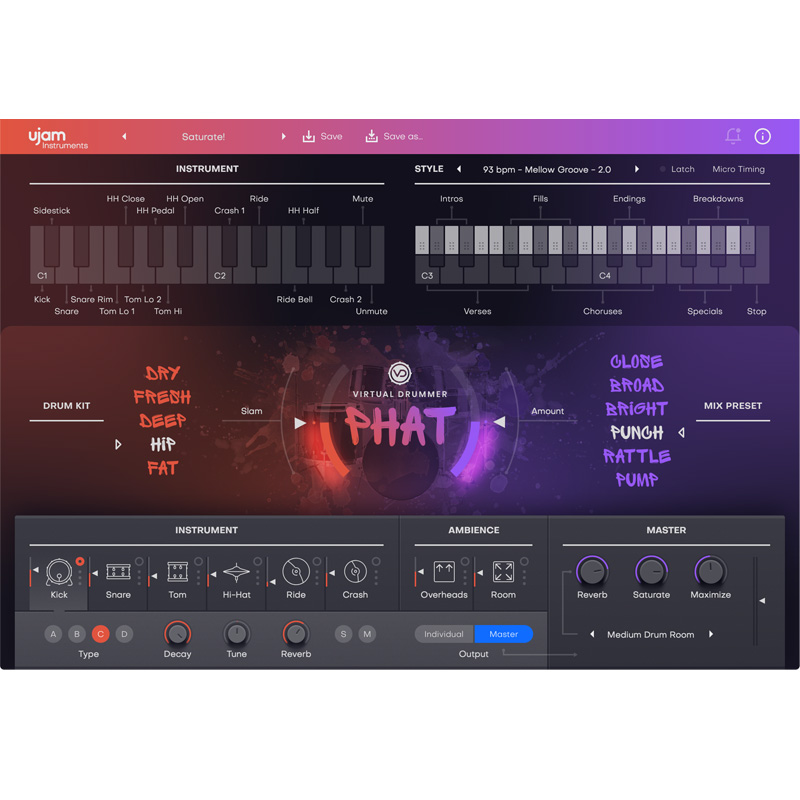Choose next reverb after Medium Drum Room
The width and height of the screenshot is (800, 800).
711,634
